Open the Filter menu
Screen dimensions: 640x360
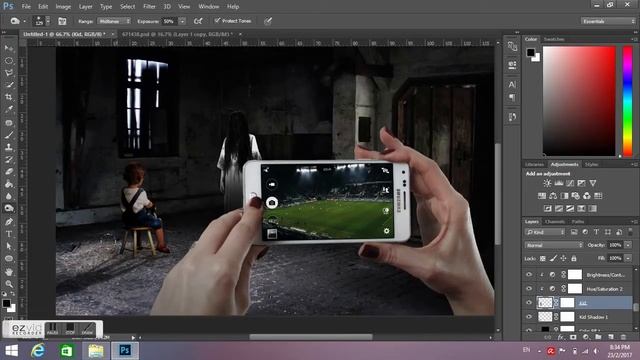[x=149, y=7]
